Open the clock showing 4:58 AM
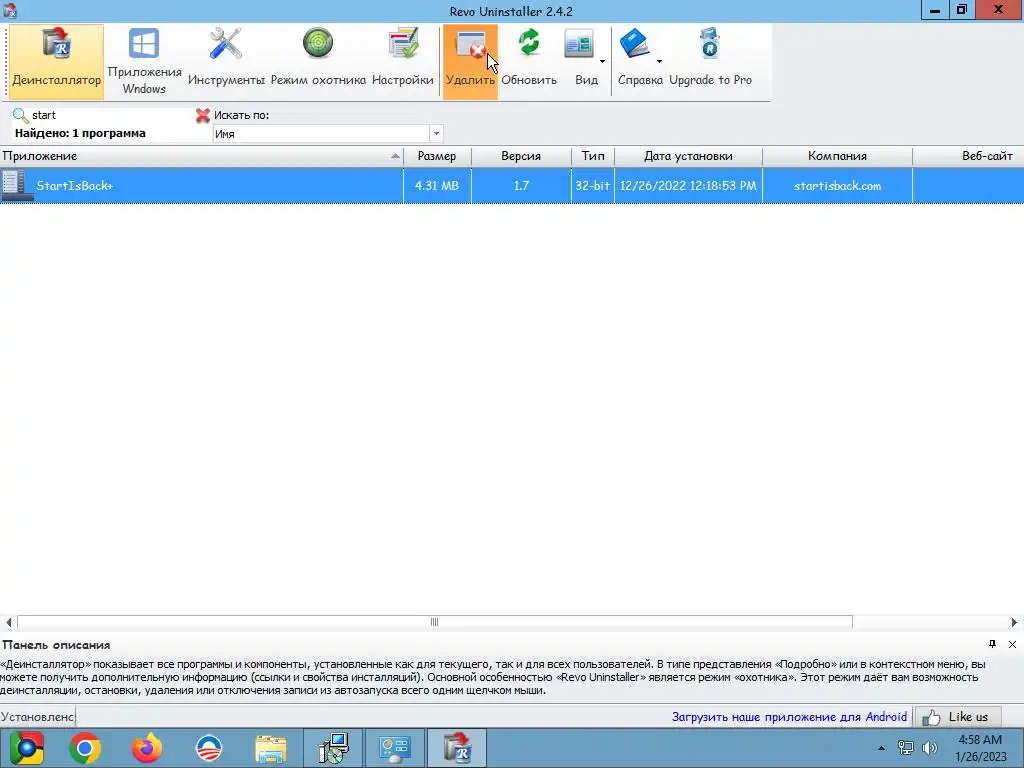Image resolution: width=1024 pixels, height=768 pixels. 980,748
